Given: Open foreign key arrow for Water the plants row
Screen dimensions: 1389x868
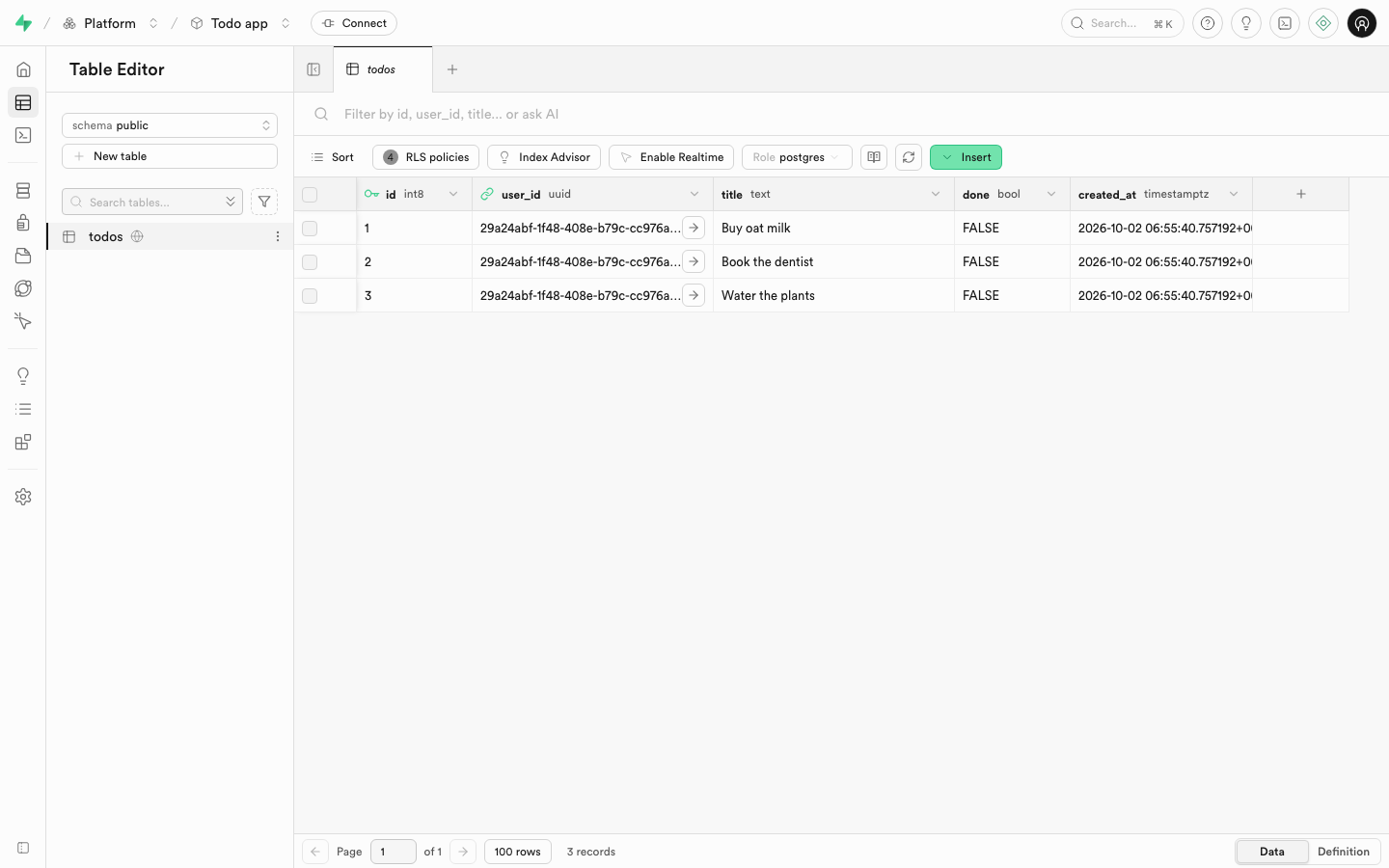Looking at the screenshot, I should (x=694, y=295).
